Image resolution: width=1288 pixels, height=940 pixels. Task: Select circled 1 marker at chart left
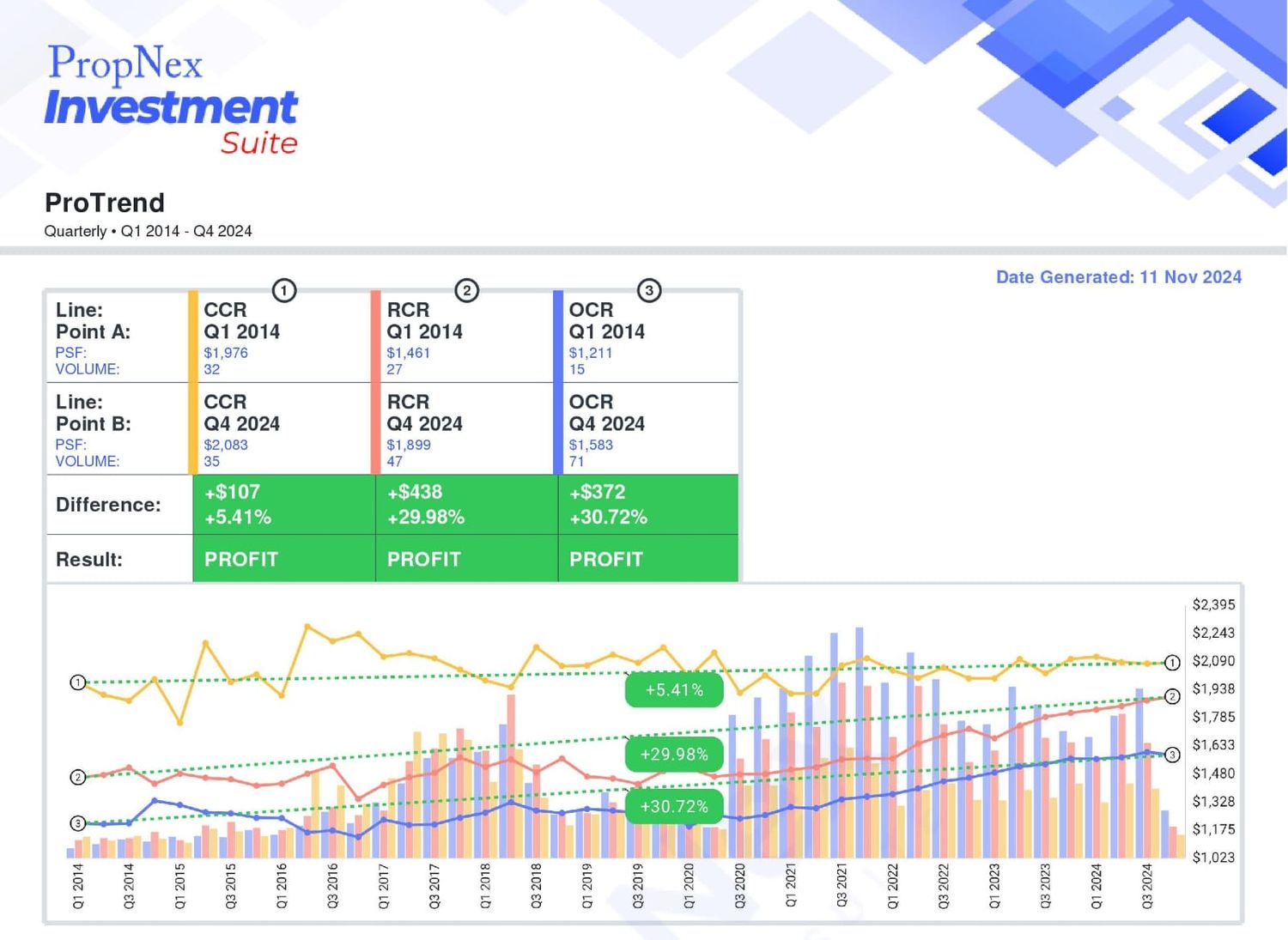tap(77, 682)
